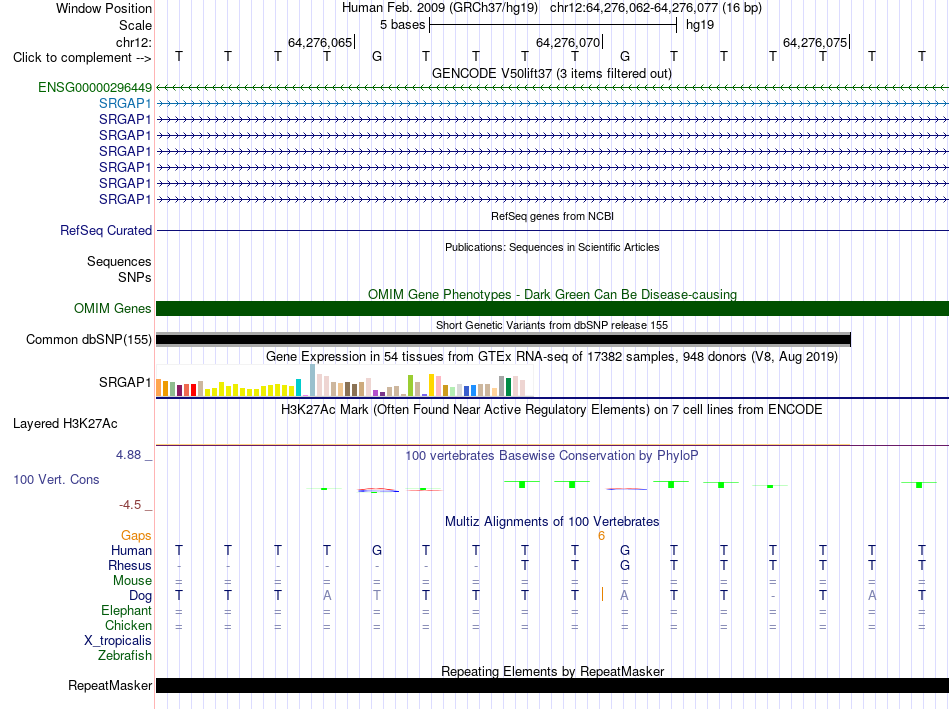This screenshot has height=709, width=950.
Task: Click 'RefSeq genes from NCBI' title
Action: pyautogui.click(x=553, y=216)
